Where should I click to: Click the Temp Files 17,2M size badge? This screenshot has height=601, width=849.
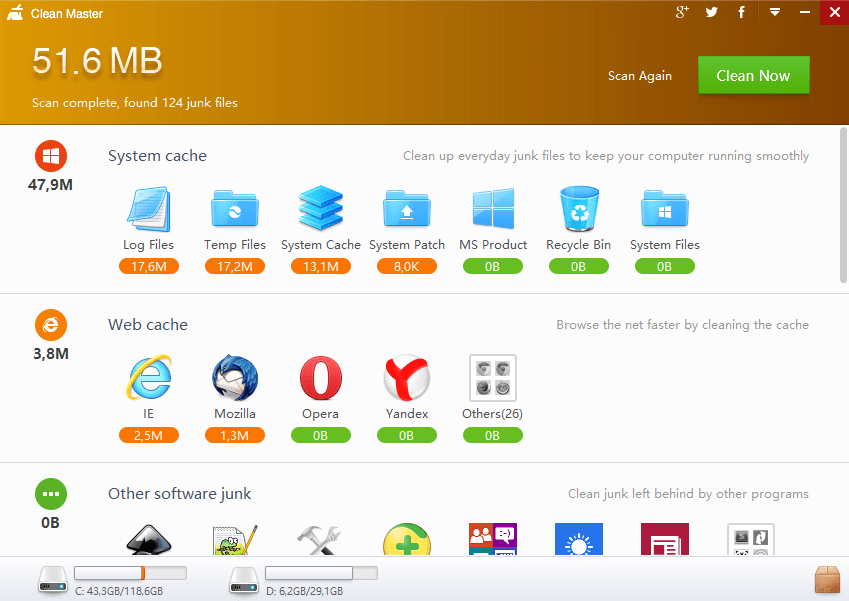(235, 266)
